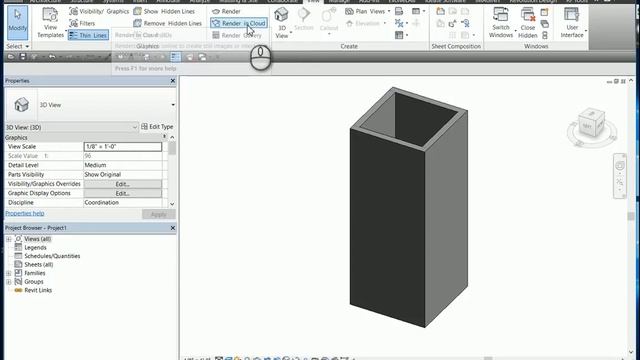Open the User Interface menu
The image size is (640, 360).
572,22
